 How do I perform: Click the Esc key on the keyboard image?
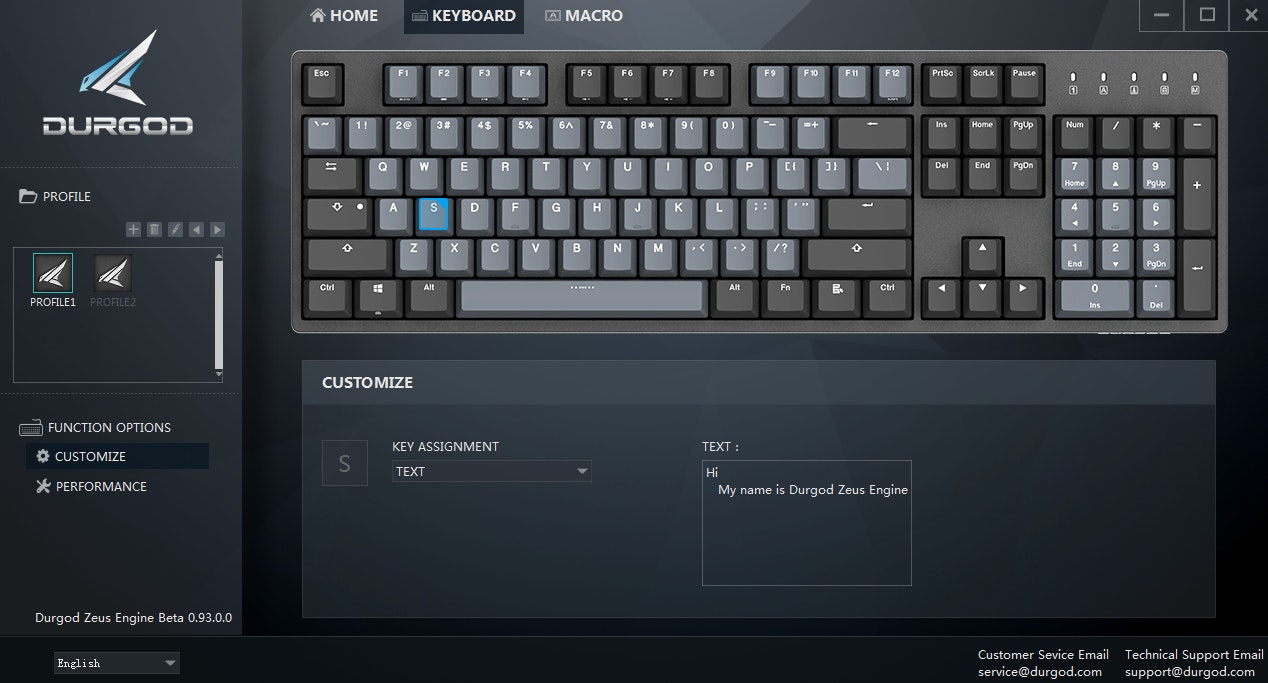[x=322, y=84]
